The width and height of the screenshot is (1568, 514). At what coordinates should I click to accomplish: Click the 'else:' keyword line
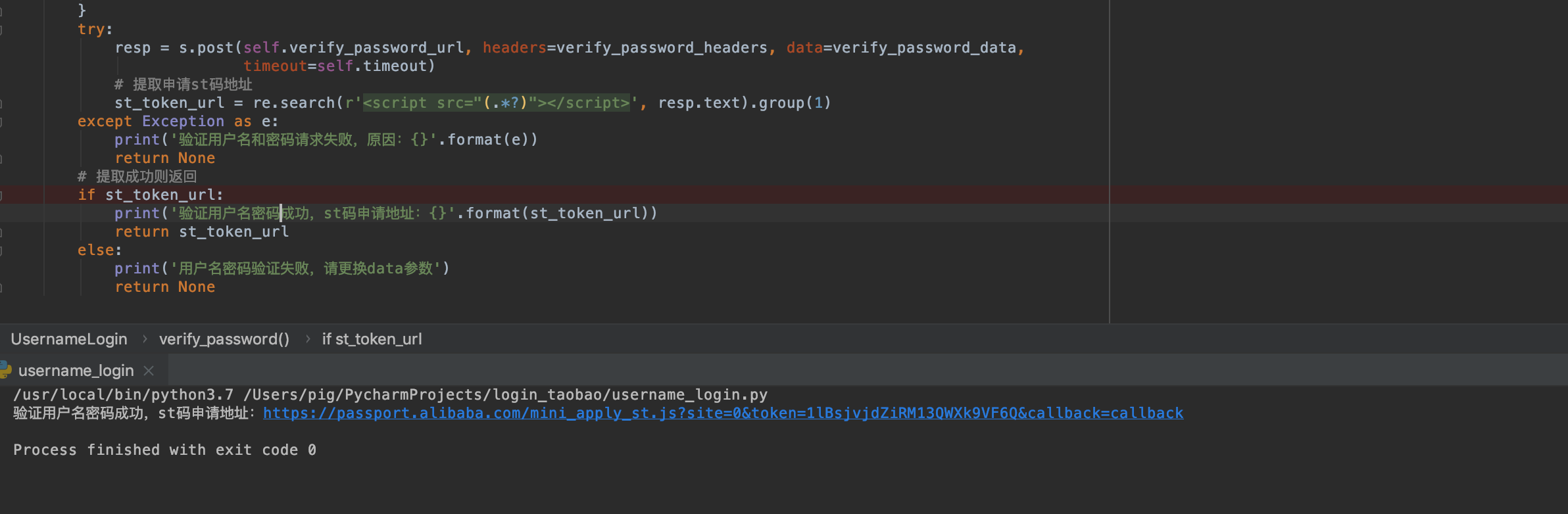[100, 250]
